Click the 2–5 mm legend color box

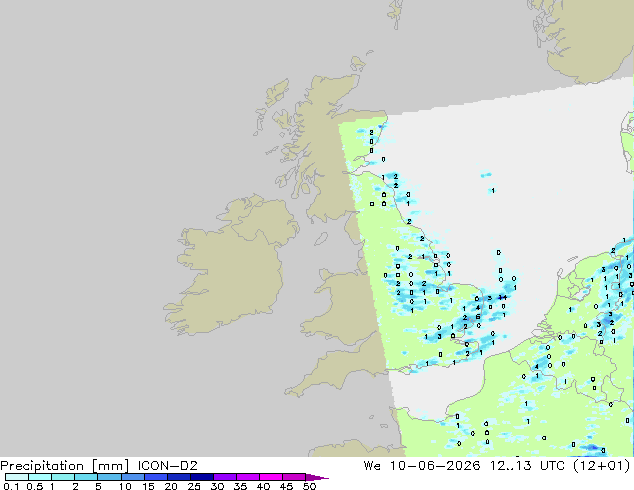[86, 477]
